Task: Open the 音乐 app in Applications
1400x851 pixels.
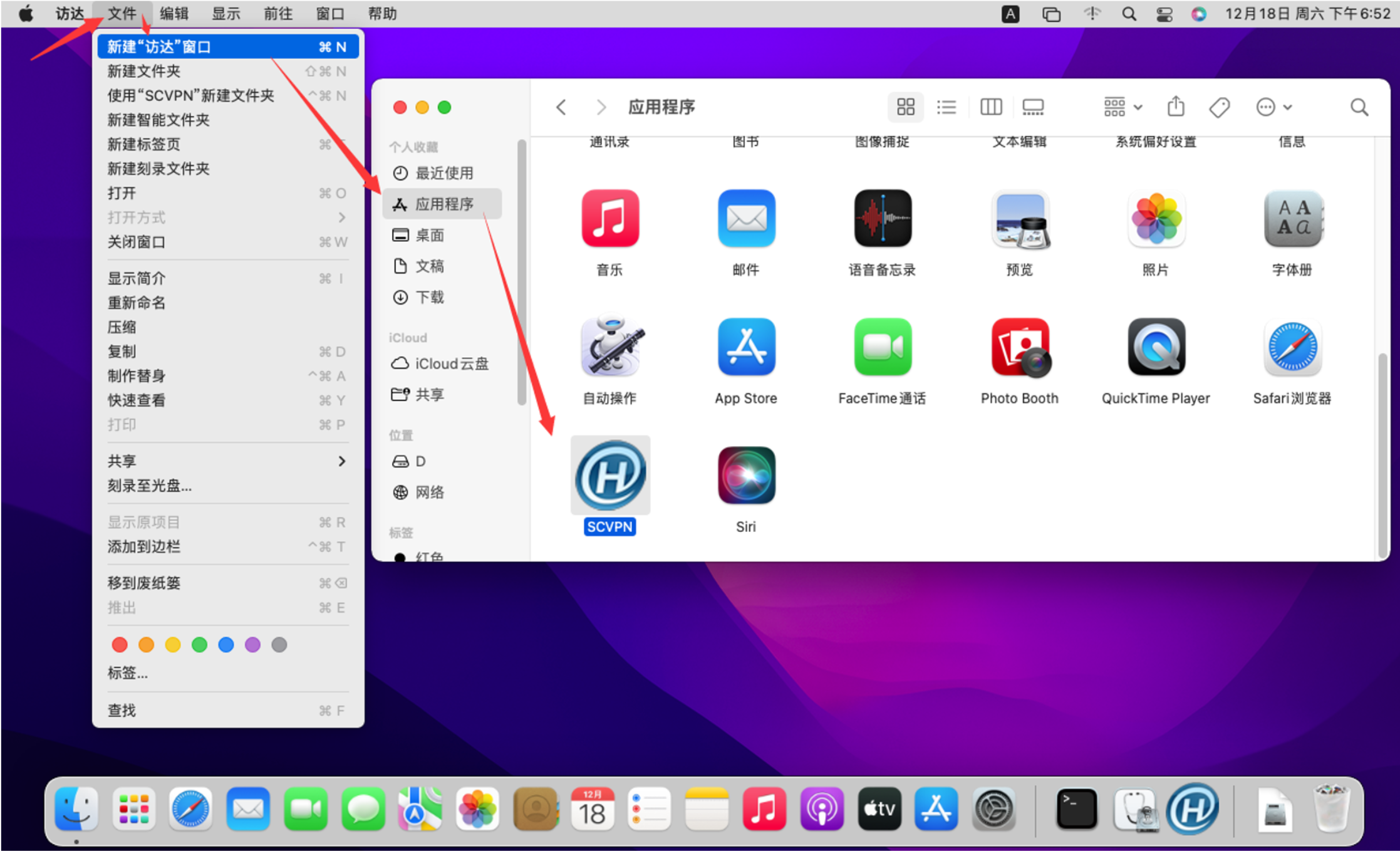Action: [609, 219]
